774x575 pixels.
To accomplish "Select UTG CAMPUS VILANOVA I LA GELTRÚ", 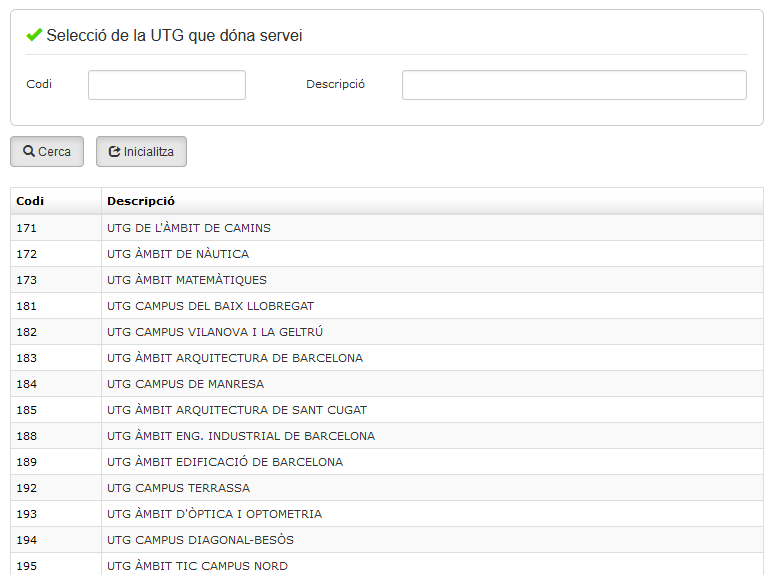I will 214,332.
